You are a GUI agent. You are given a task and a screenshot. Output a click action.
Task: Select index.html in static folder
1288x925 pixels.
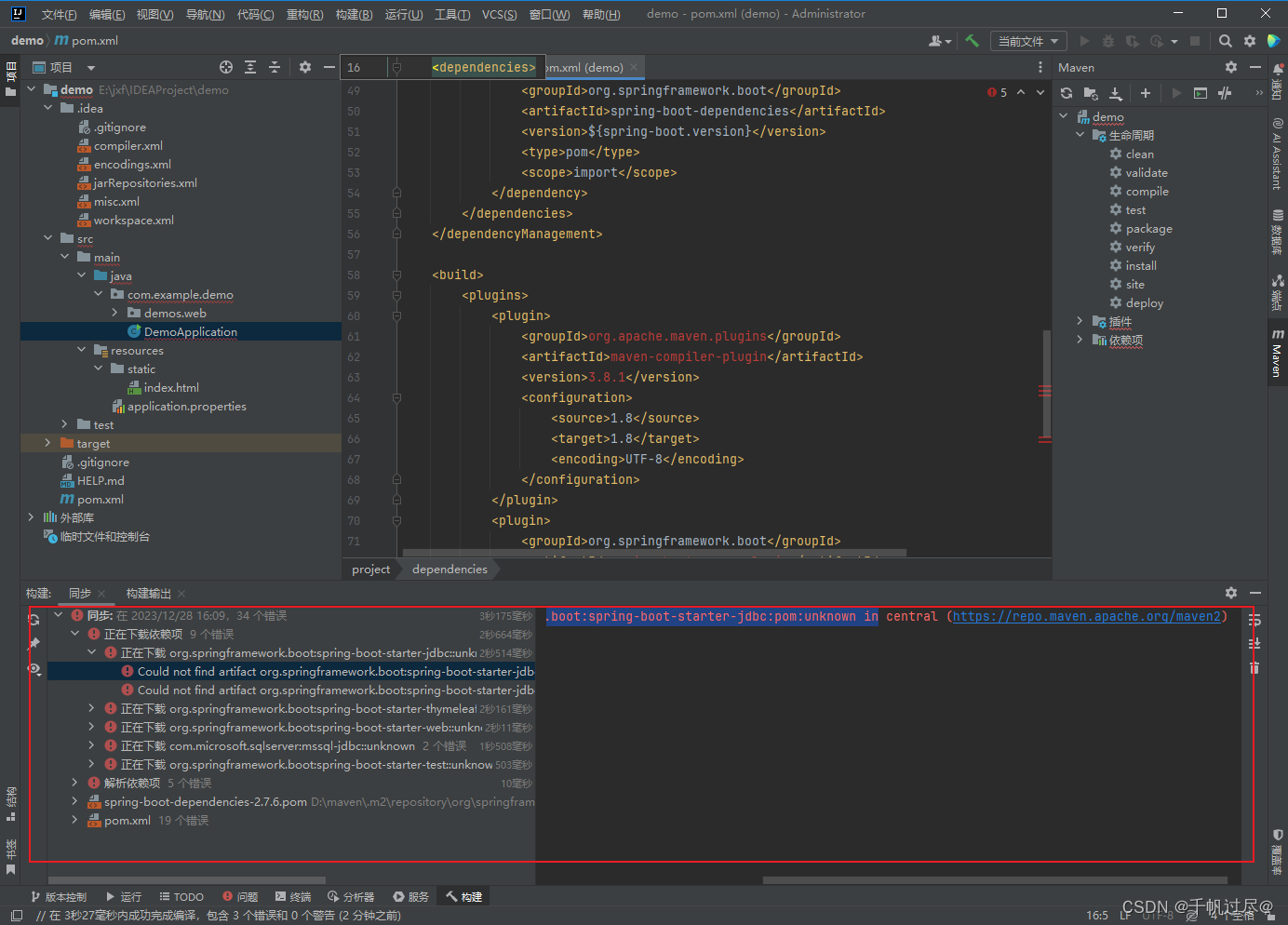pos(171,387)
